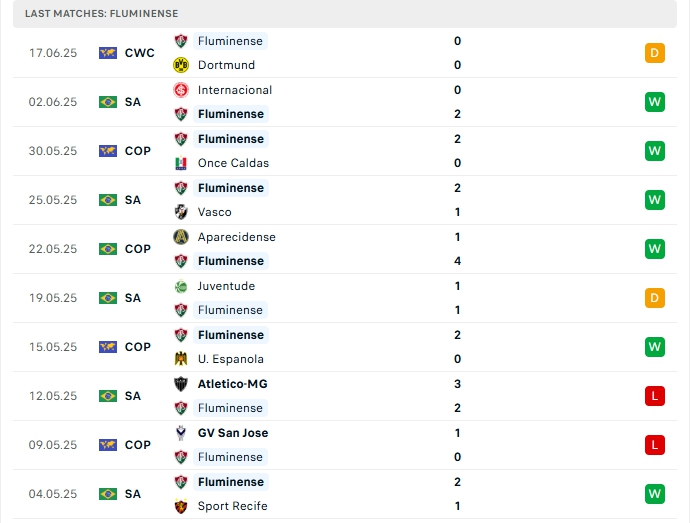Image resolution: width=690 pixels, height=523 pixels.
Task: Click the U. Espanola crest icon
Action: [x=181, y=359]
